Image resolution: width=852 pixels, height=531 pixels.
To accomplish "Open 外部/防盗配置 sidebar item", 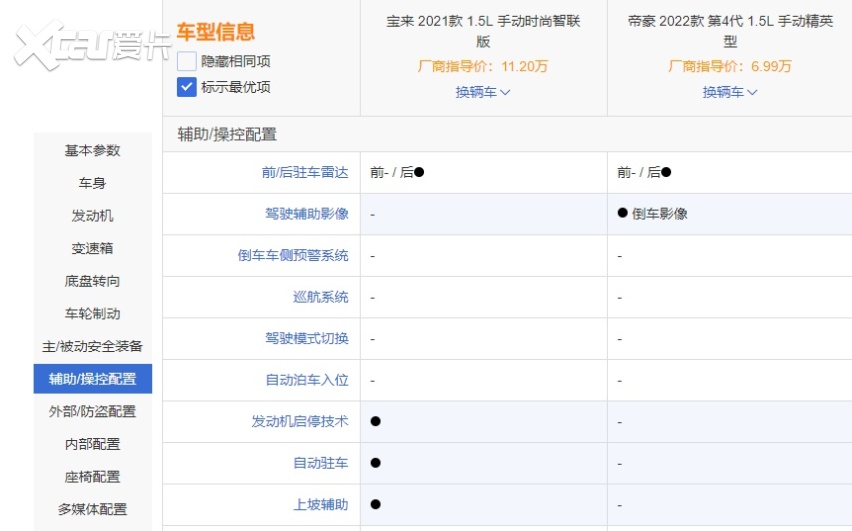I will coord(92,411).
